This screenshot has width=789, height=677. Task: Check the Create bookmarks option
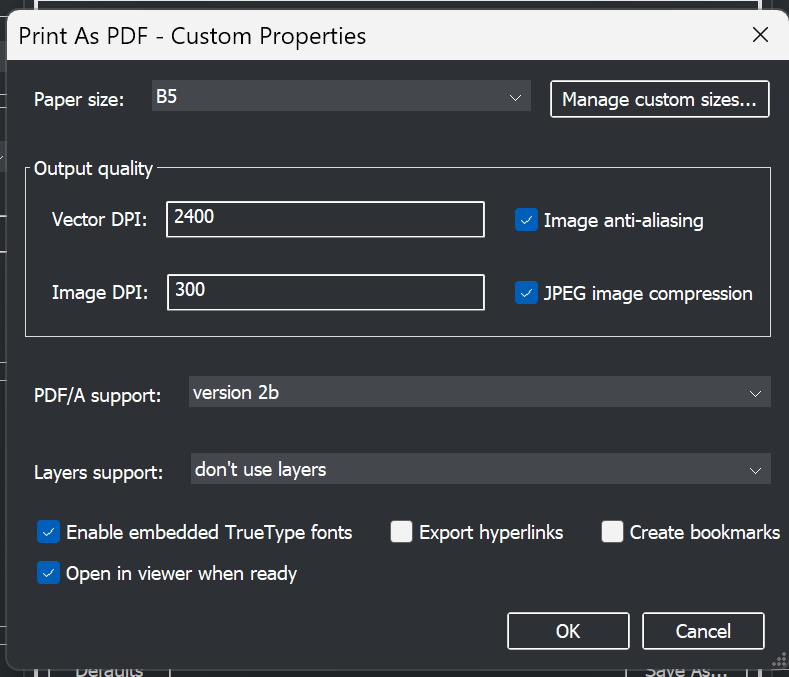(x=612, y=532)
